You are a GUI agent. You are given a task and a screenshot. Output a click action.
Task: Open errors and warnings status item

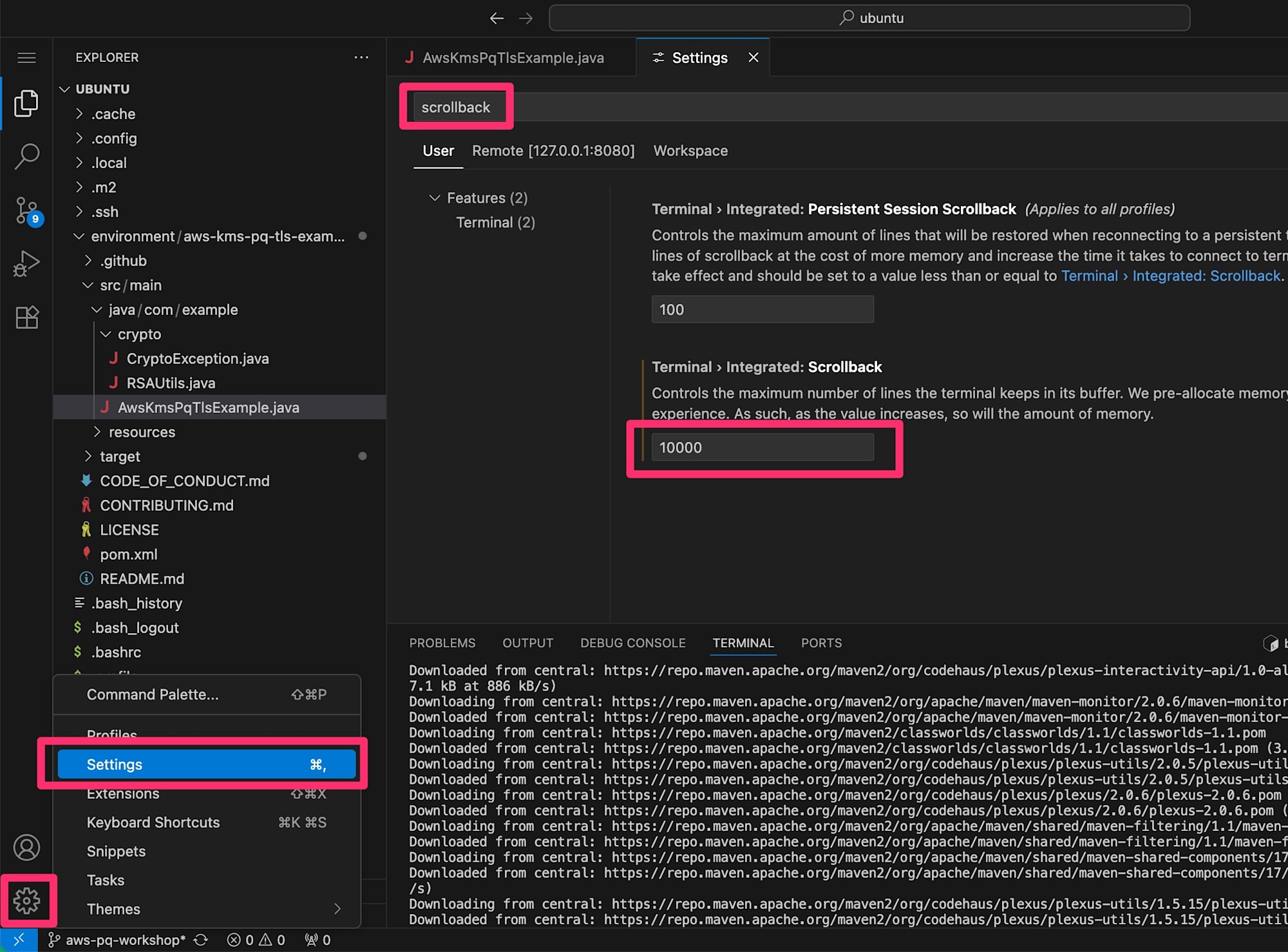[256, 940]
